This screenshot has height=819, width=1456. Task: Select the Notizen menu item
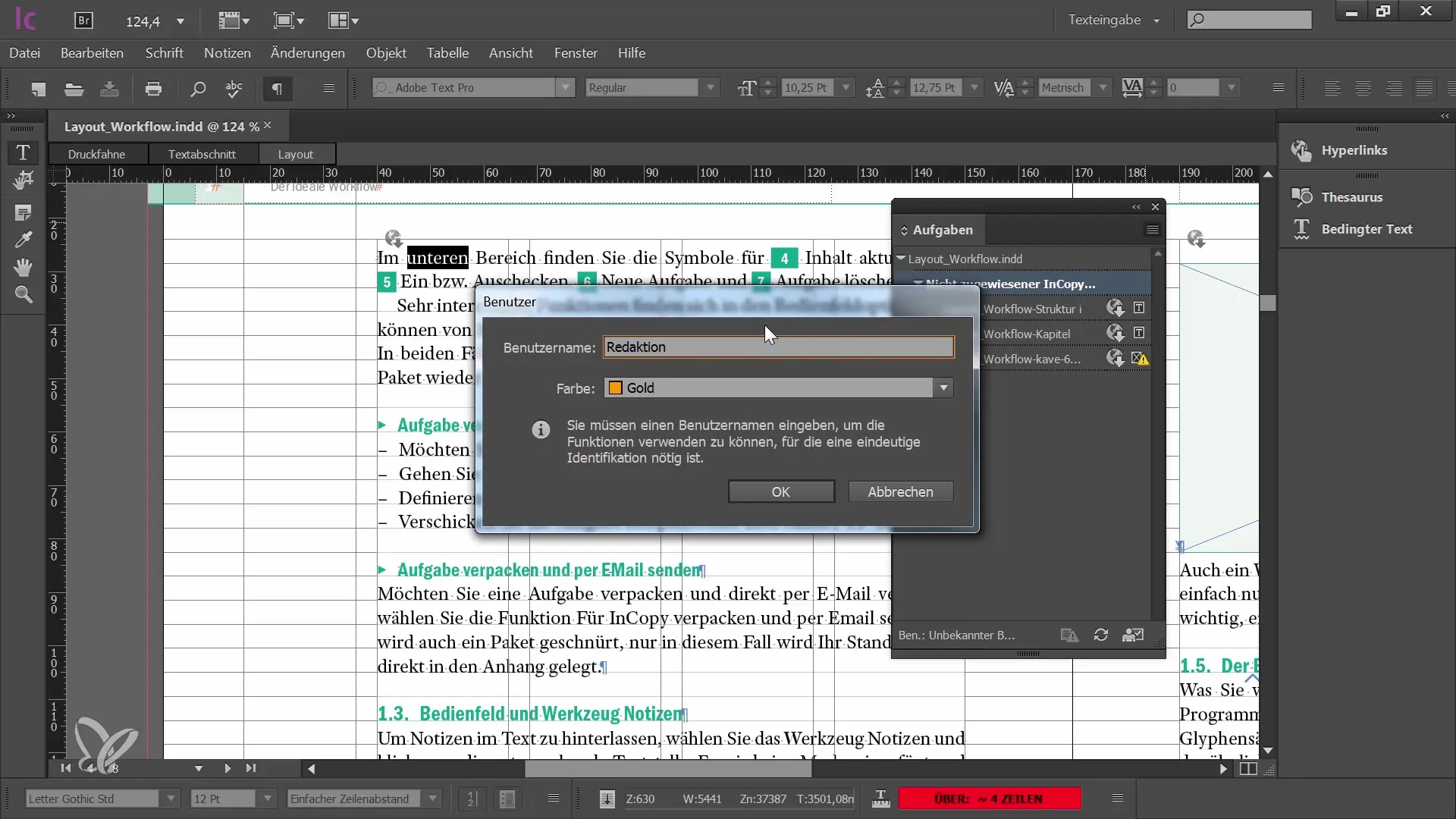[227, 53]
